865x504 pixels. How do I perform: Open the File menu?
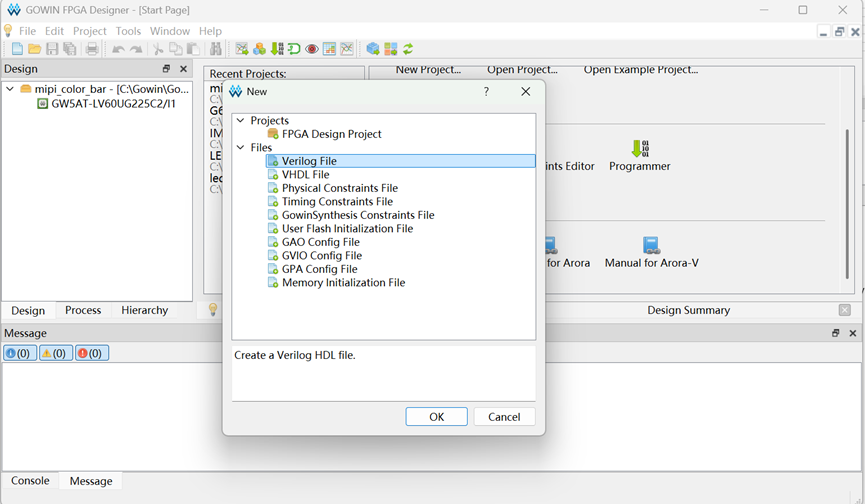pyautogui.click(x=27, y=31)
